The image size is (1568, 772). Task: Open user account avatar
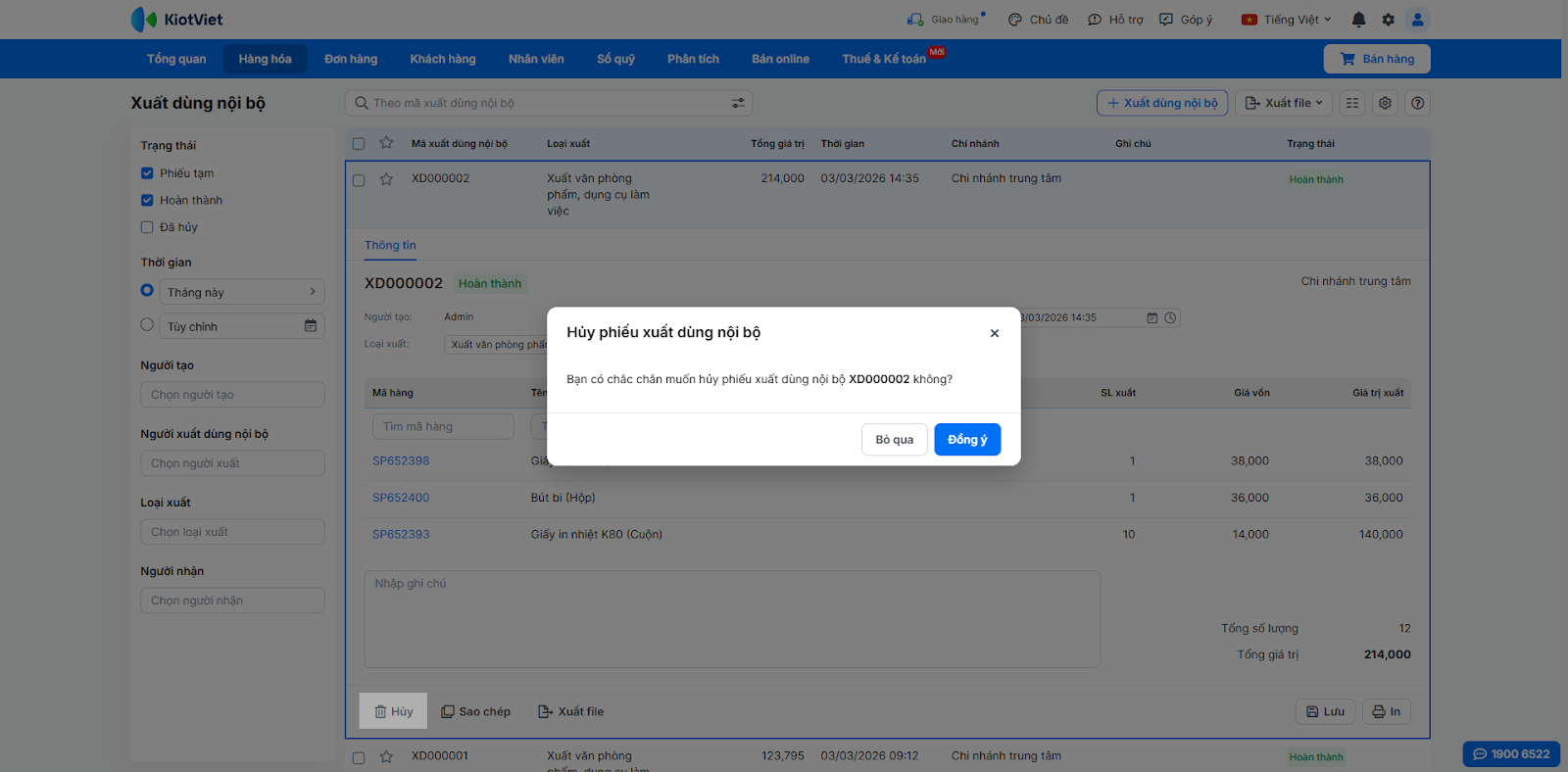point(1417,20)
